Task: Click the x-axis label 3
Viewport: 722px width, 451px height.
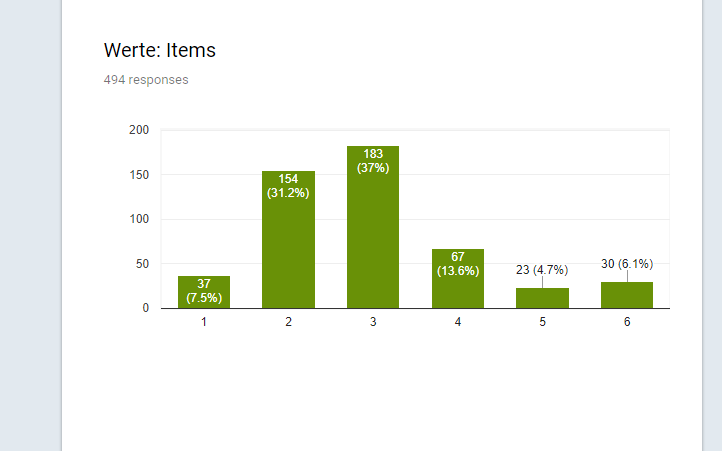Action: (373, 322)
